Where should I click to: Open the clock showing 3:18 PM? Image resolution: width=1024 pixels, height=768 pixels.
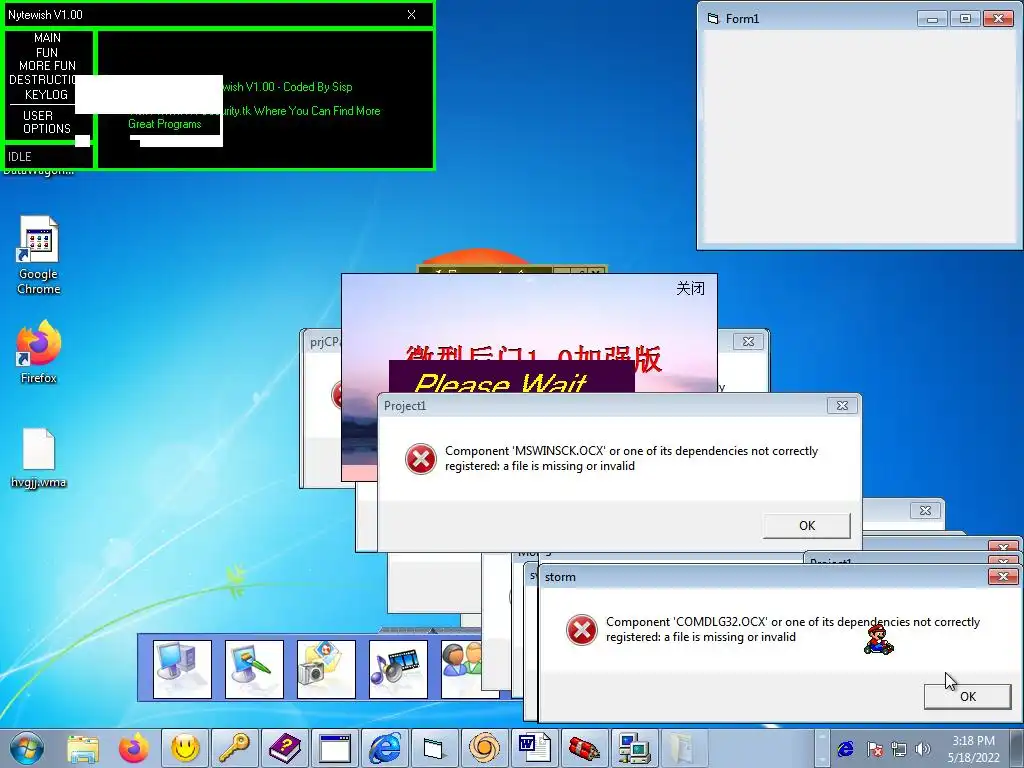click(x=973, y=749)
